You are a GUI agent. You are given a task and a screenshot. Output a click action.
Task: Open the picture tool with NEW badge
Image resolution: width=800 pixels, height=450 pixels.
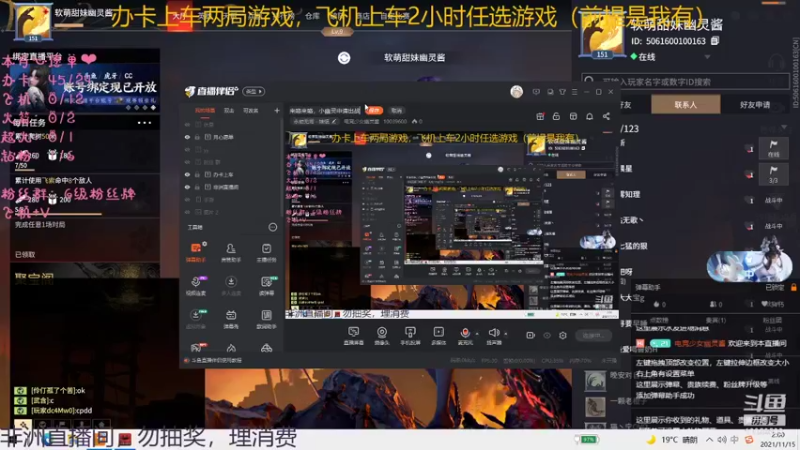click(x=266, y=285)
